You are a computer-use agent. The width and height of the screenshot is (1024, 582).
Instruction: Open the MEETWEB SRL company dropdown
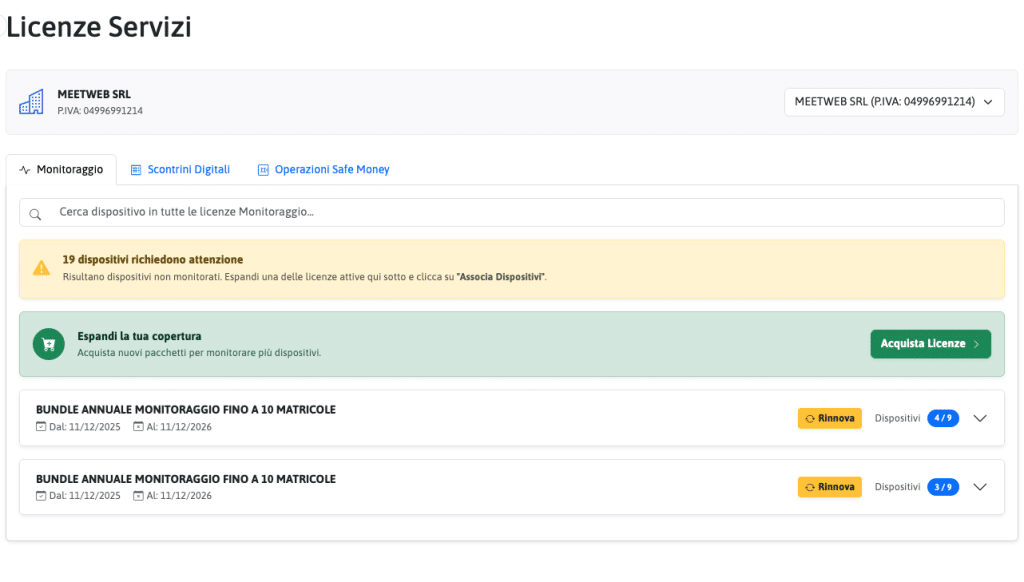893,102
